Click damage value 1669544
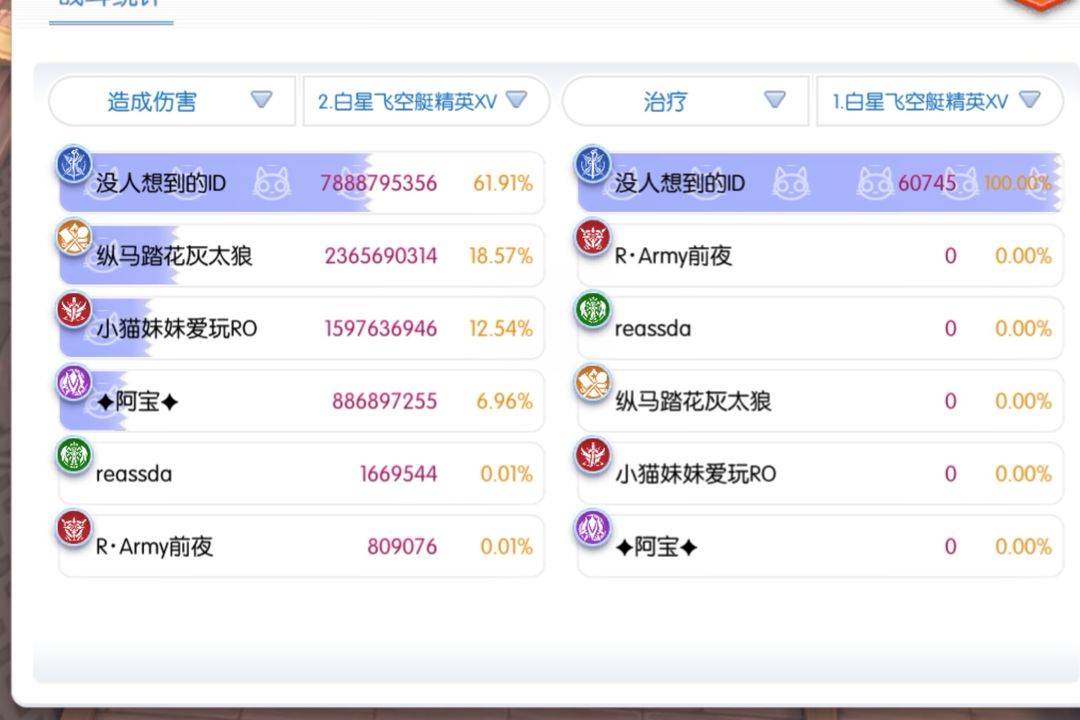The image size is (1080, 720). point(399,474)
